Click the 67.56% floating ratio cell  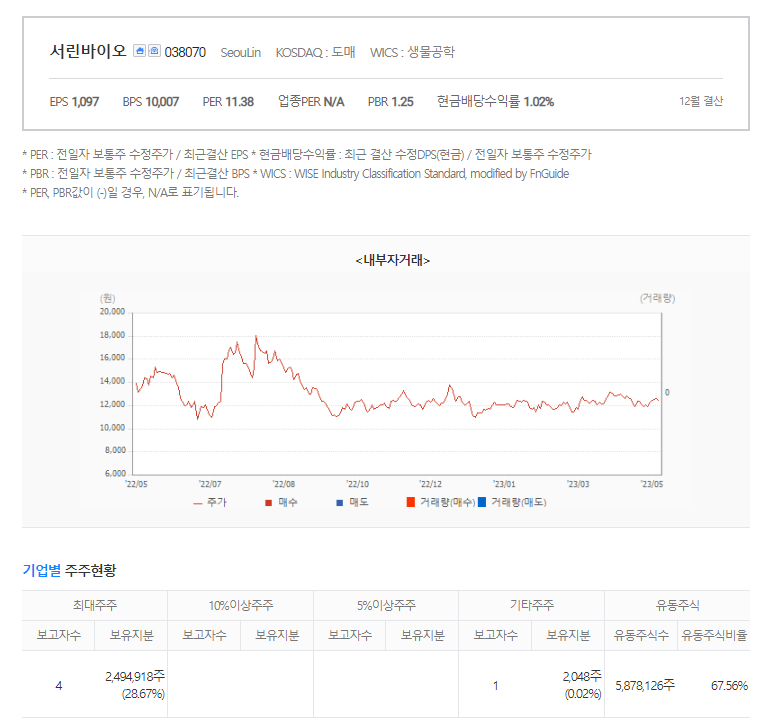point(714,685)
